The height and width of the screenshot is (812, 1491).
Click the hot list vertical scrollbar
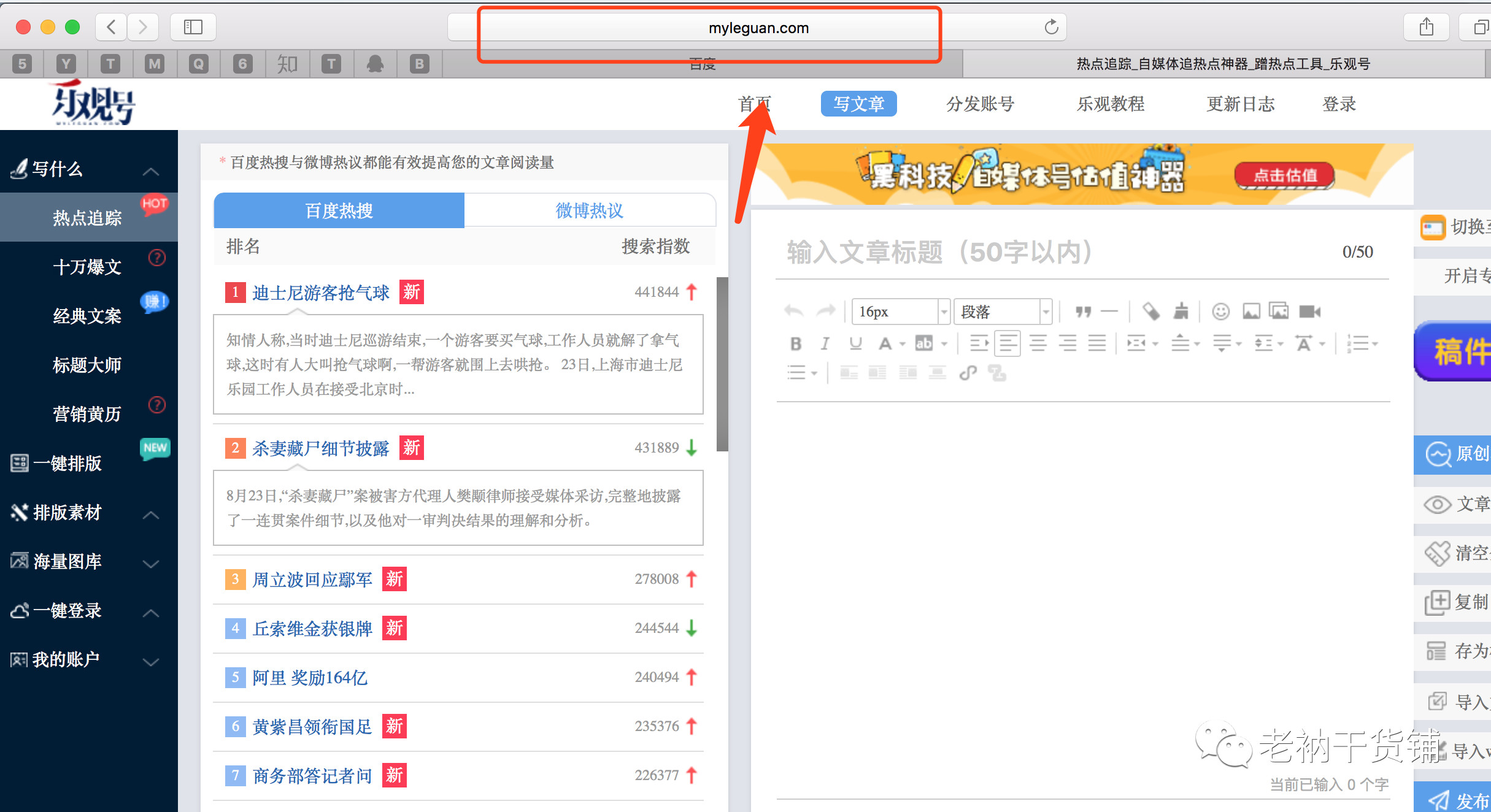[723, 364]
